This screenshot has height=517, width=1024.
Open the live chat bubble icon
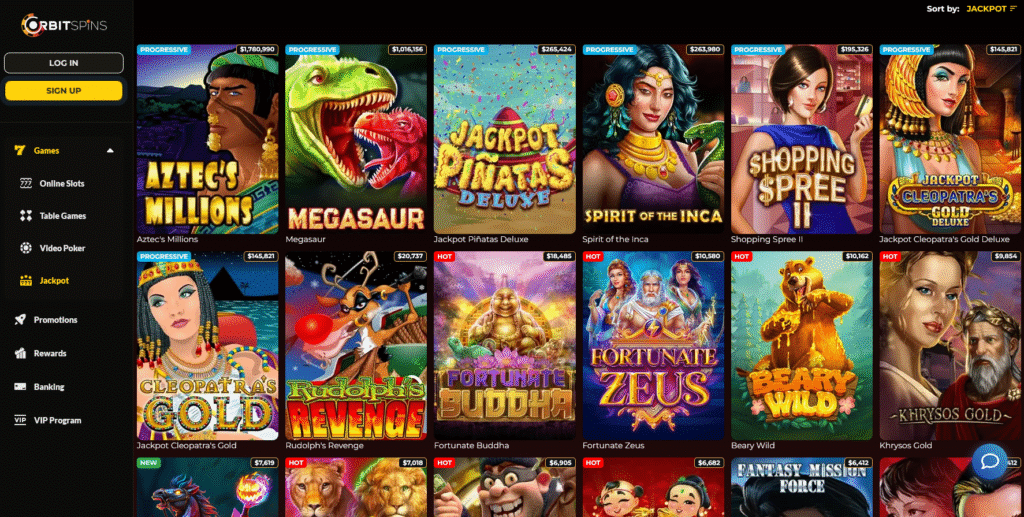pos(989,462)
